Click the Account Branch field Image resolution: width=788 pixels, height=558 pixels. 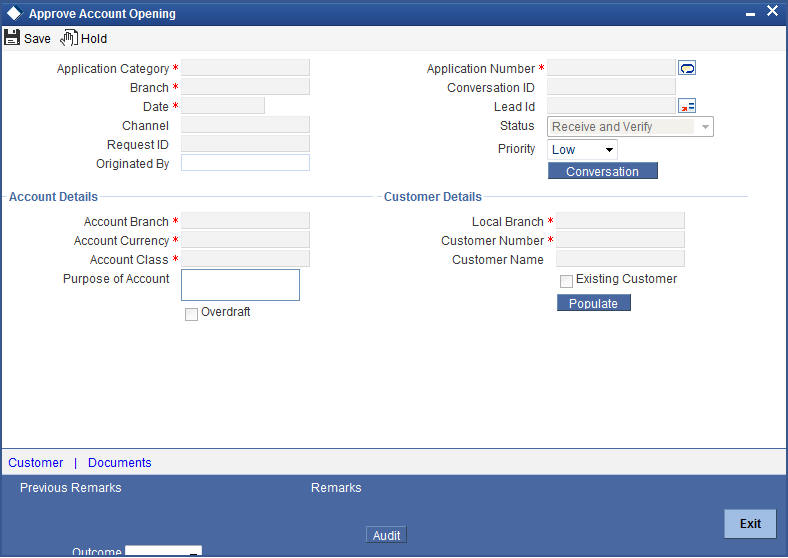[245, 221]
